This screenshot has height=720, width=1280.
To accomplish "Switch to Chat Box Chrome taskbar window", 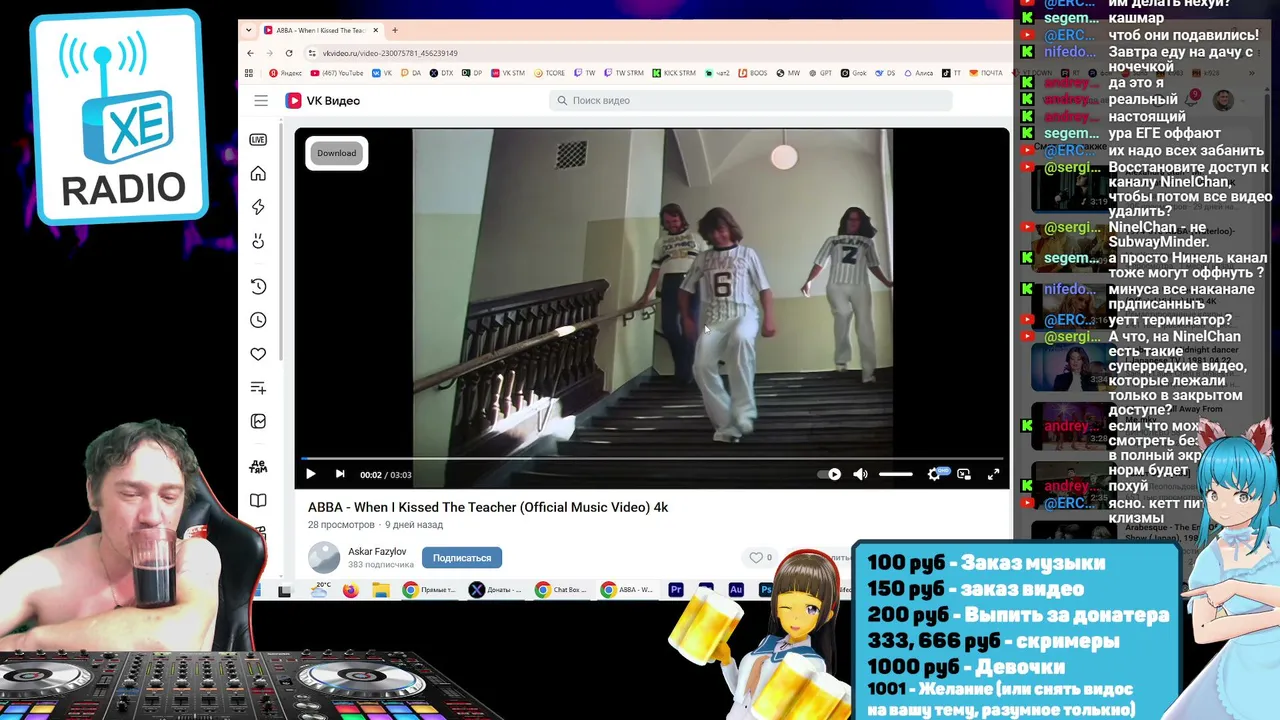I will tap(562, 590).
